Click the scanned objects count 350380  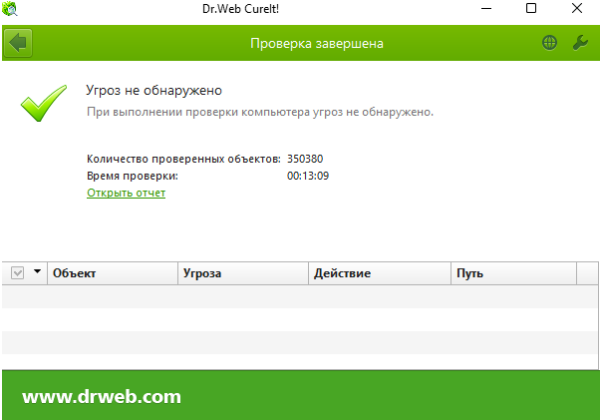click(x=305, y=159)
